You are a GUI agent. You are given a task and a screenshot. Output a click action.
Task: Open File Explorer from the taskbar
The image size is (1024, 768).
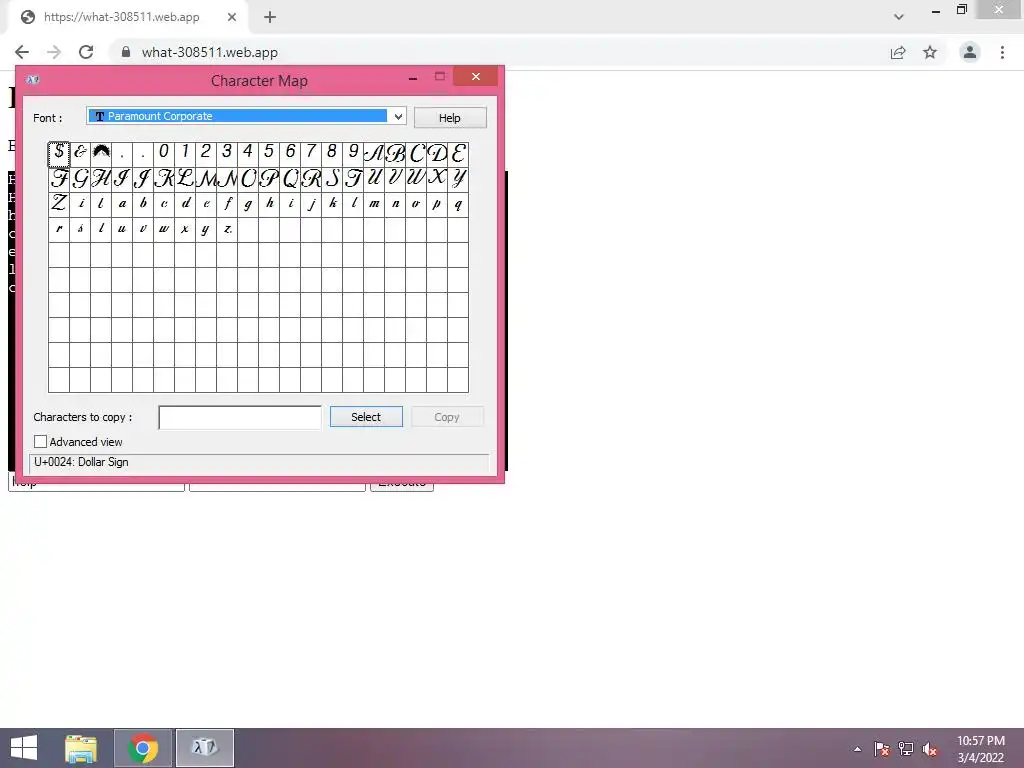pos(81,748)
